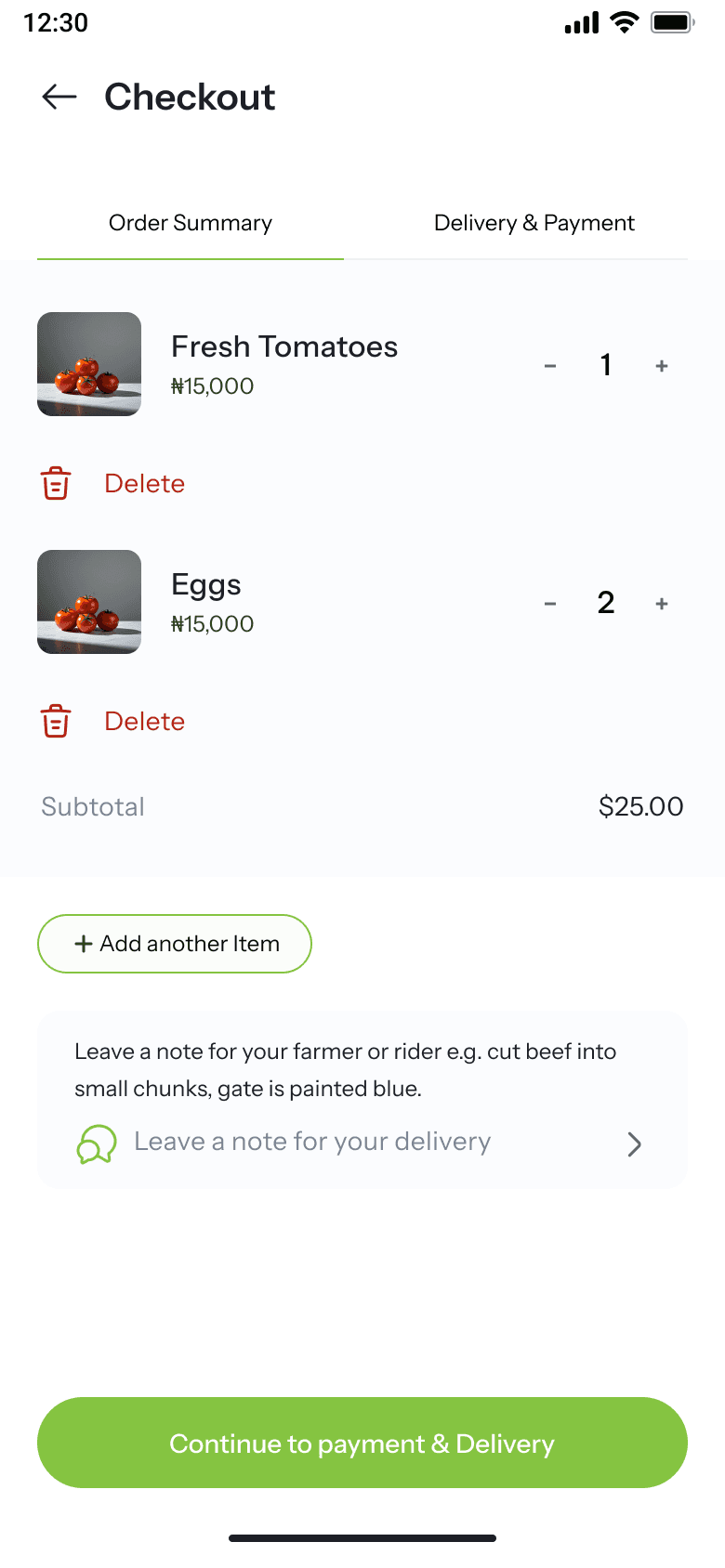This screenshot has height=1568, width=725.
Task: Decrease Fresh Tomatoes quantity with minus
Action: pos(550,366)
